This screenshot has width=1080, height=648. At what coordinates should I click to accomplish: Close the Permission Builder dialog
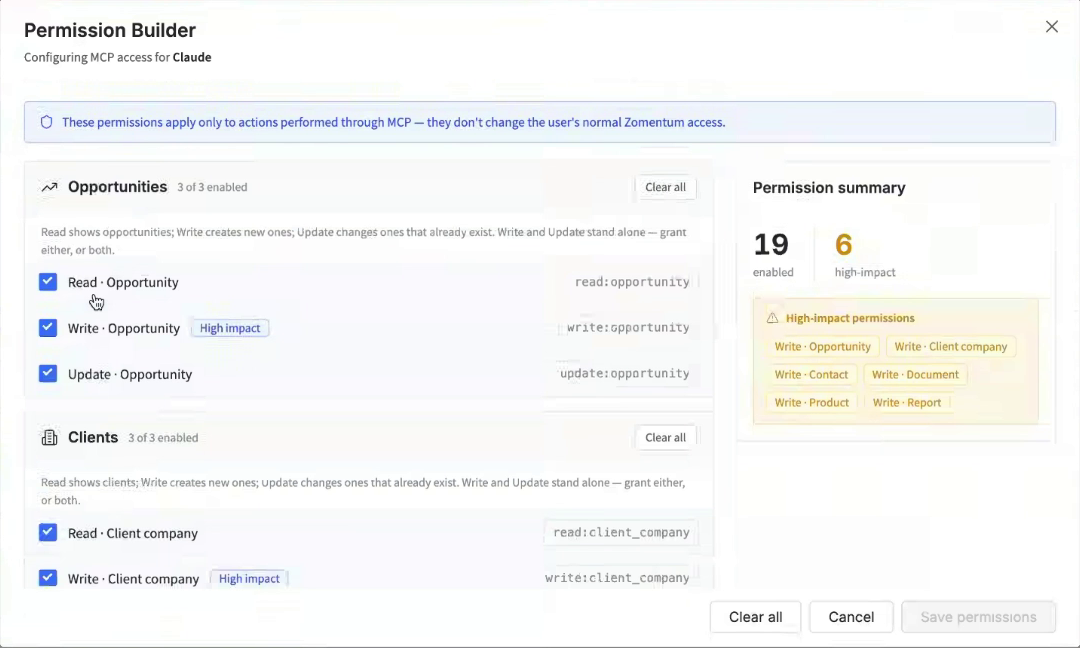click(x=1051, y=27)
